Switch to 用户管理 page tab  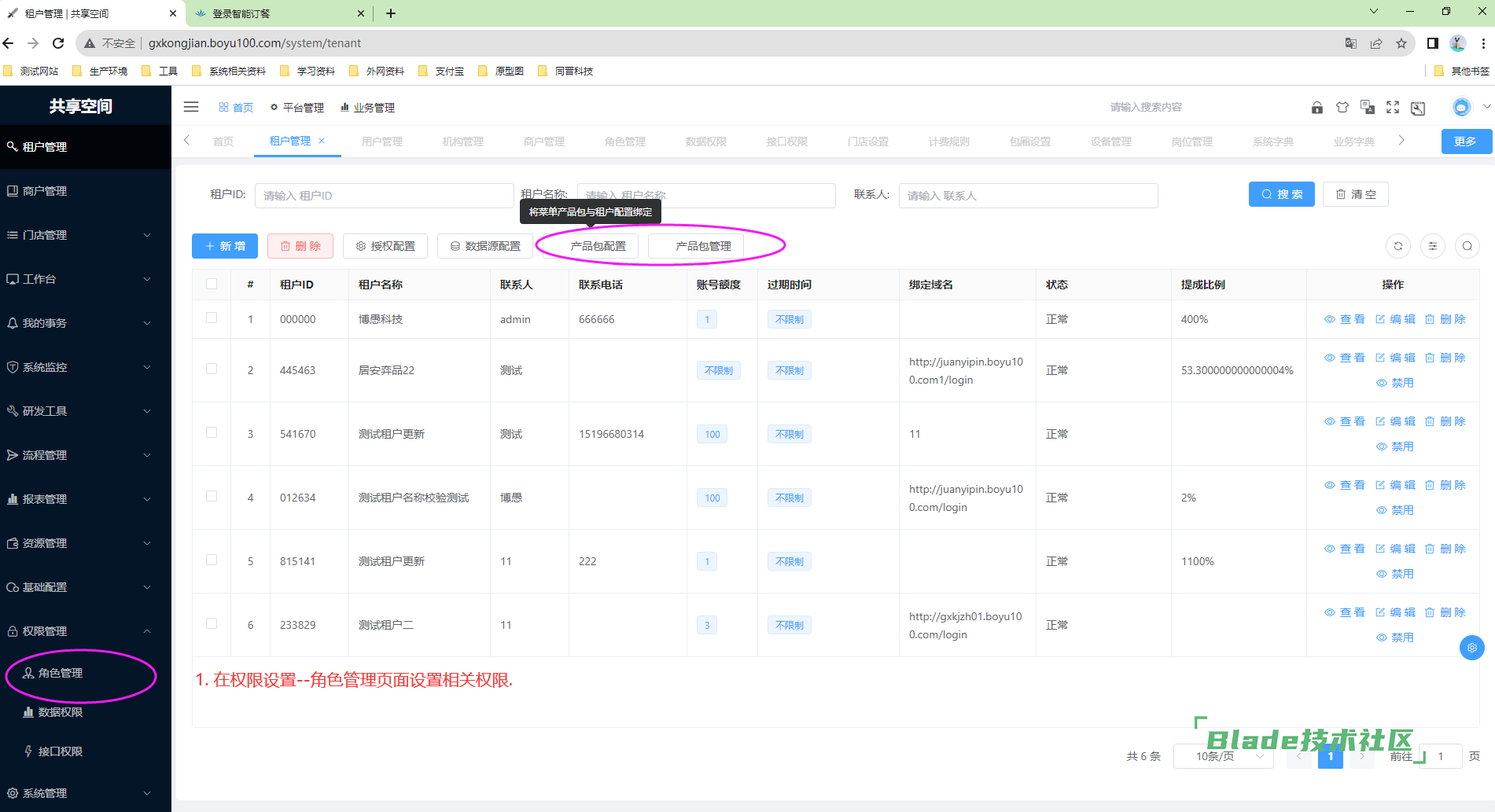coord(382,141)
